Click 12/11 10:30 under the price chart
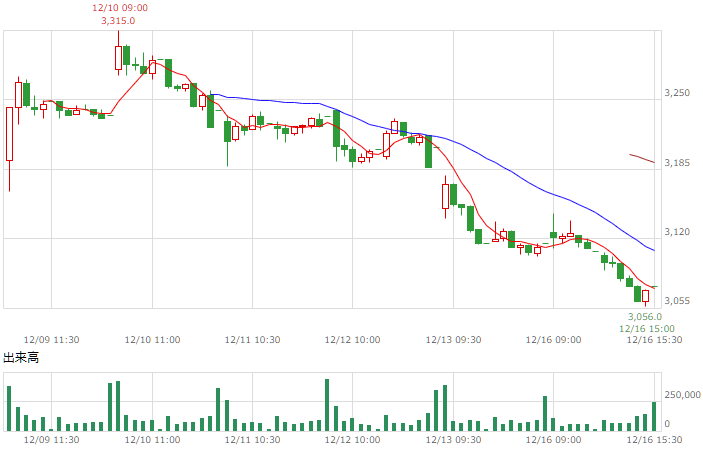The height and width of the screenshot is (455, 703). click(252, 340)
